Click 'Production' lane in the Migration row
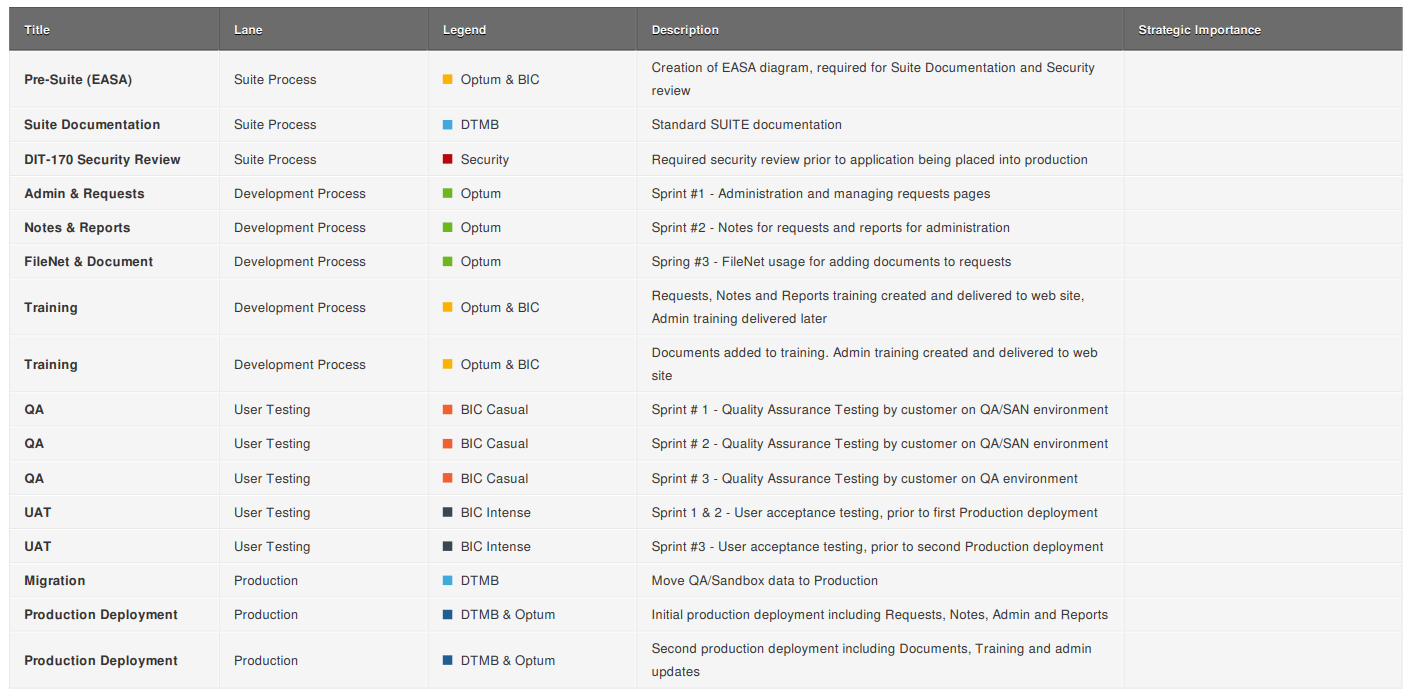Viewport: 1411px width, 698px height. click(266, 580)
